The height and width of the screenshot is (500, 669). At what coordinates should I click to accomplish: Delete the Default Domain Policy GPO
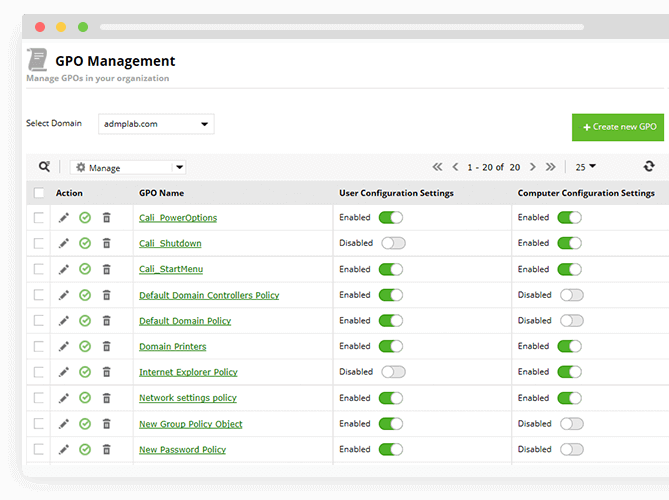point(107,321)
